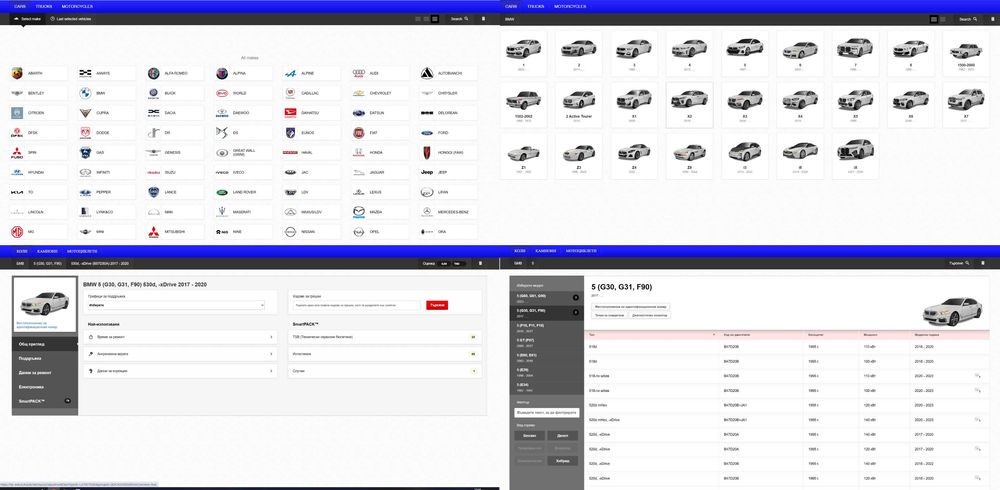Select the BMW X2 model card
The image size is (1000, 490).
(689, 105)
